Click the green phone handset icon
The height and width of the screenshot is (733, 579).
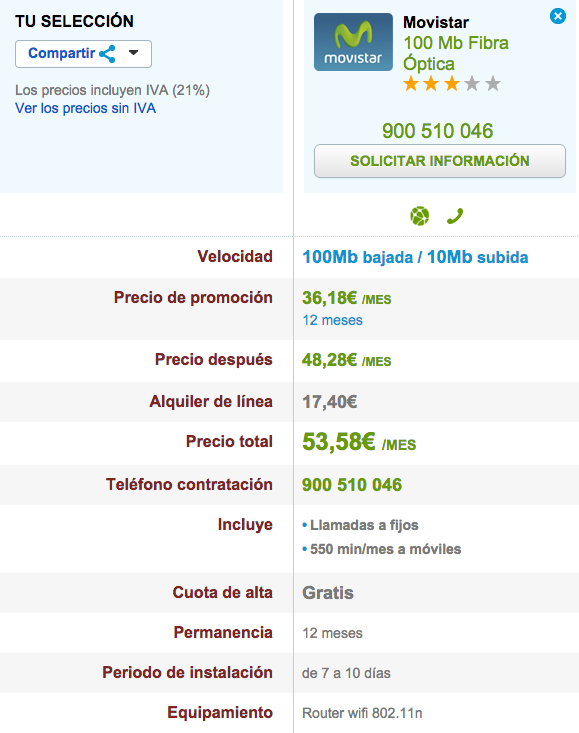click(x=455, y=216)
